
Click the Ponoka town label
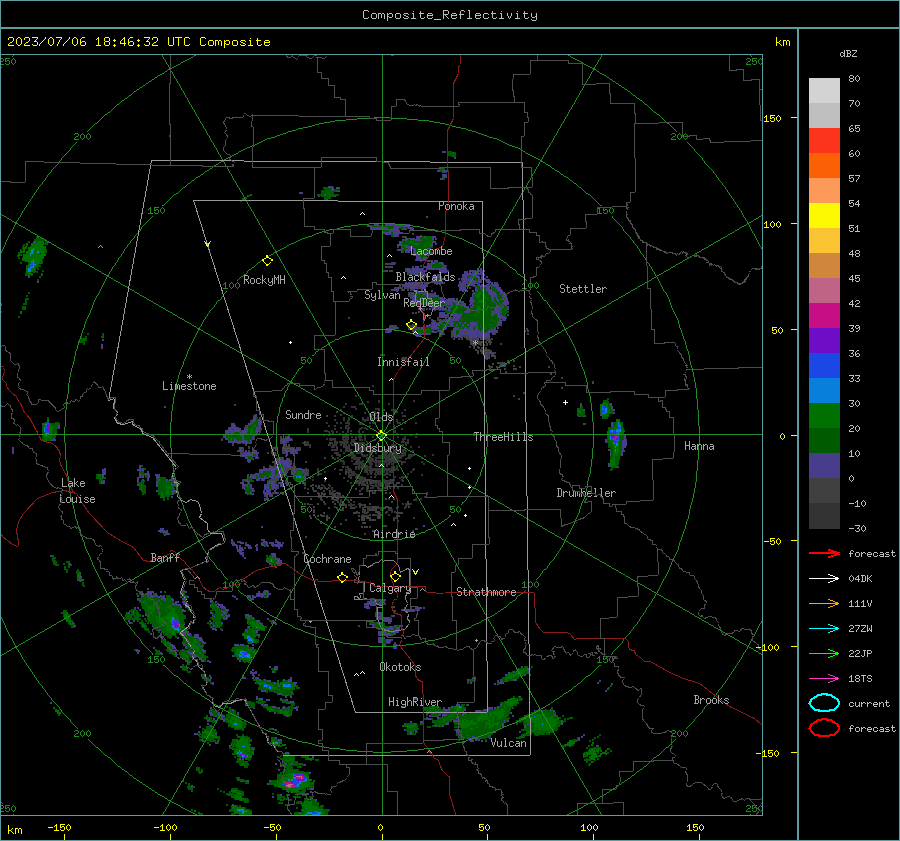(x=456, y=206)
